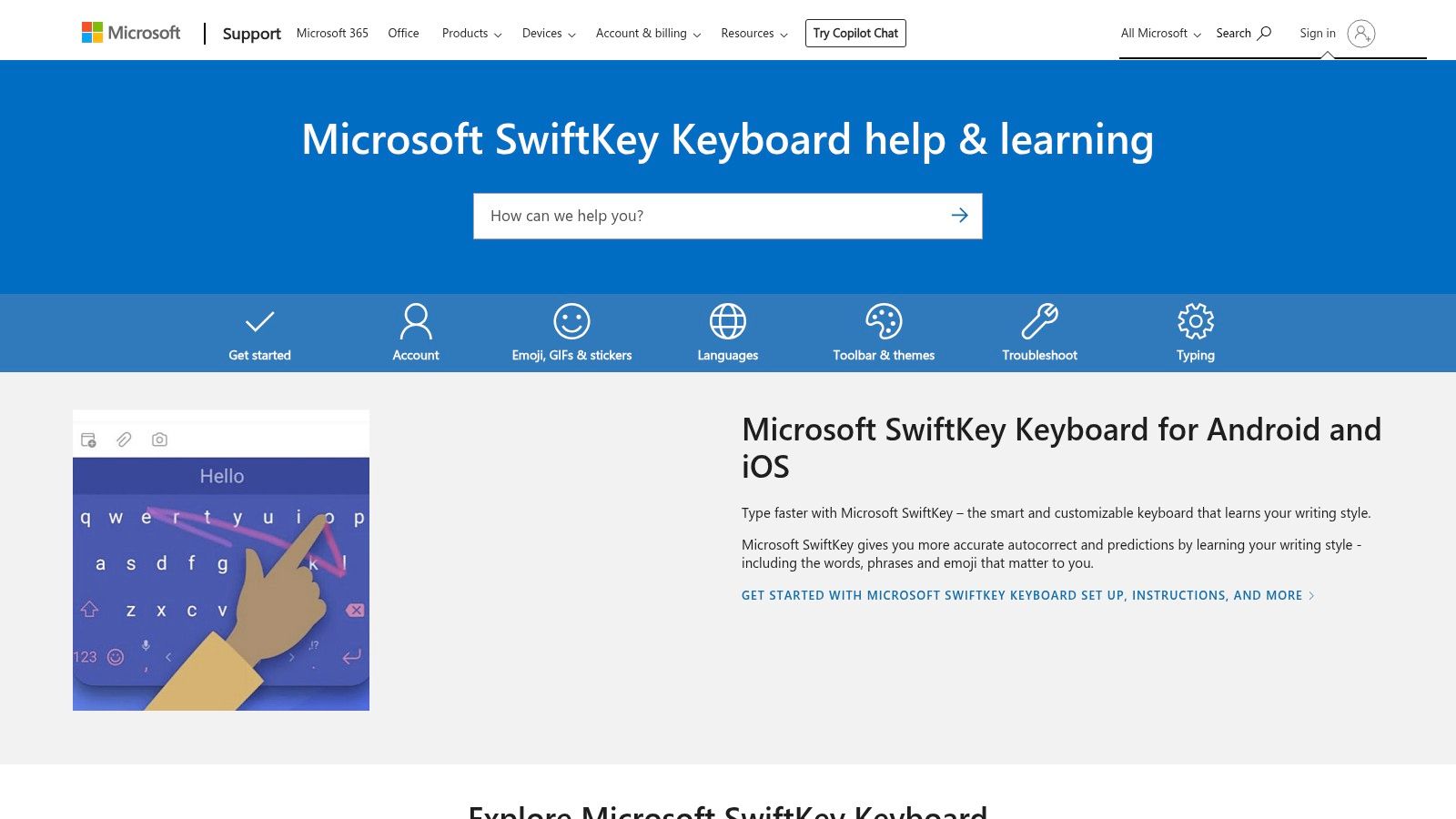The height and width of the screenshot is (819, 1456).
Task: Click the Toolbar & themes palette icon
Action: point(884,321)
